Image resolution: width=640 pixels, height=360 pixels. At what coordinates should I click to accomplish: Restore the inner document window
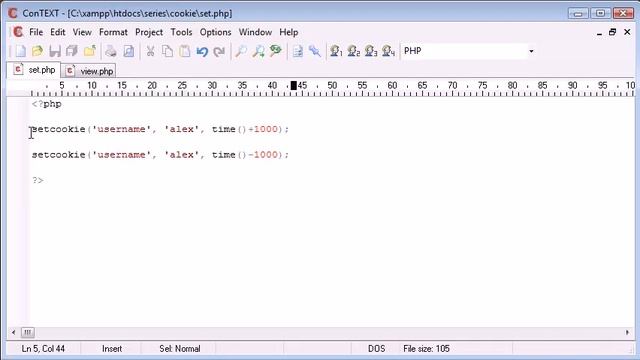(x=612, y=32)
